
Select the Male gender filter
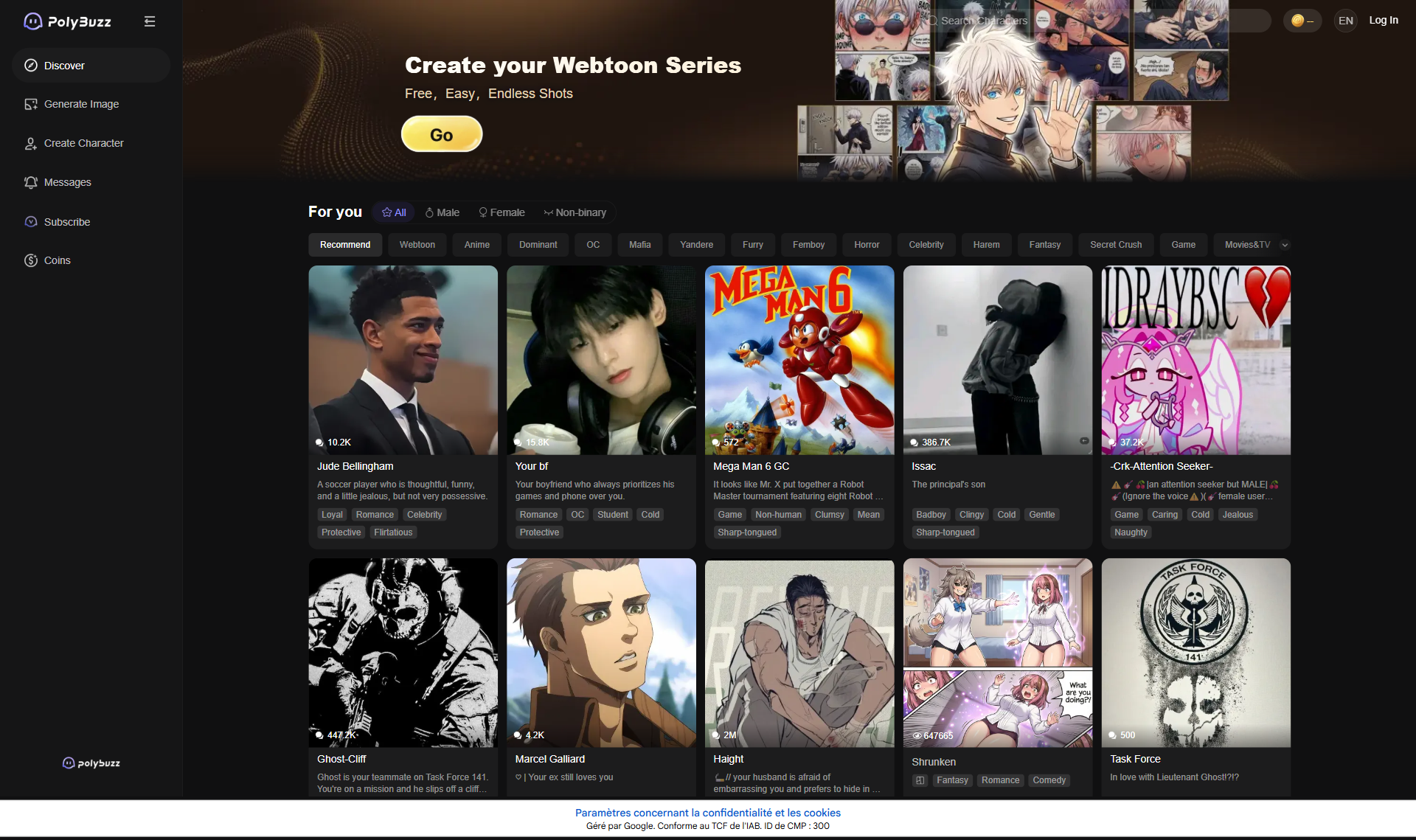click(442, 212)
